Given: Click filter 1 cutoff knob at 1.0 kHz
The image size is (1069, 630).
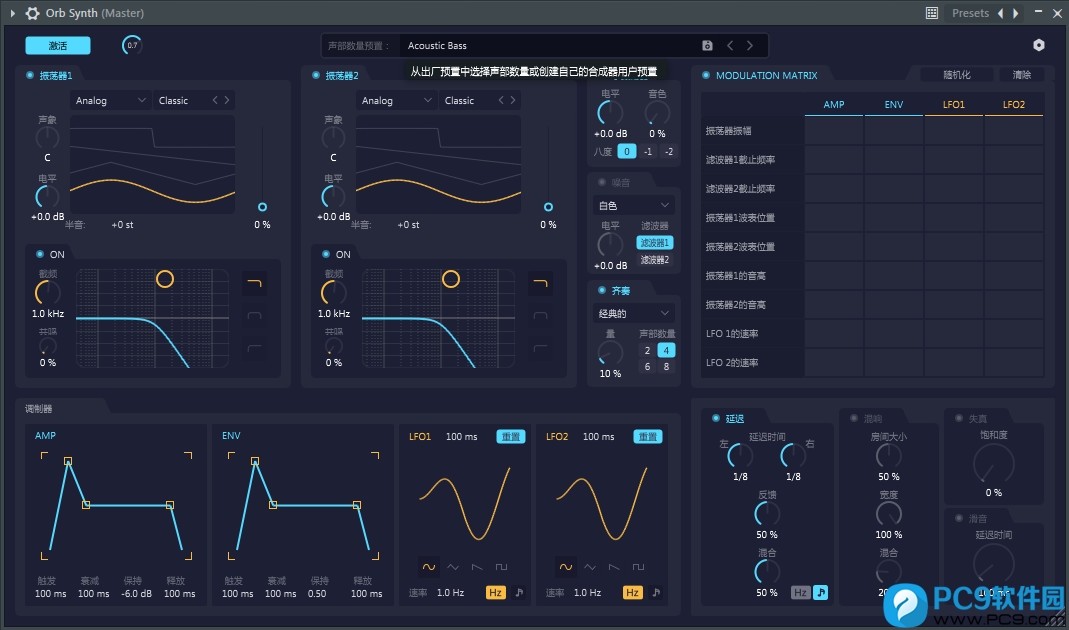Looking at the screenshot, I should [x=48, y=293].
